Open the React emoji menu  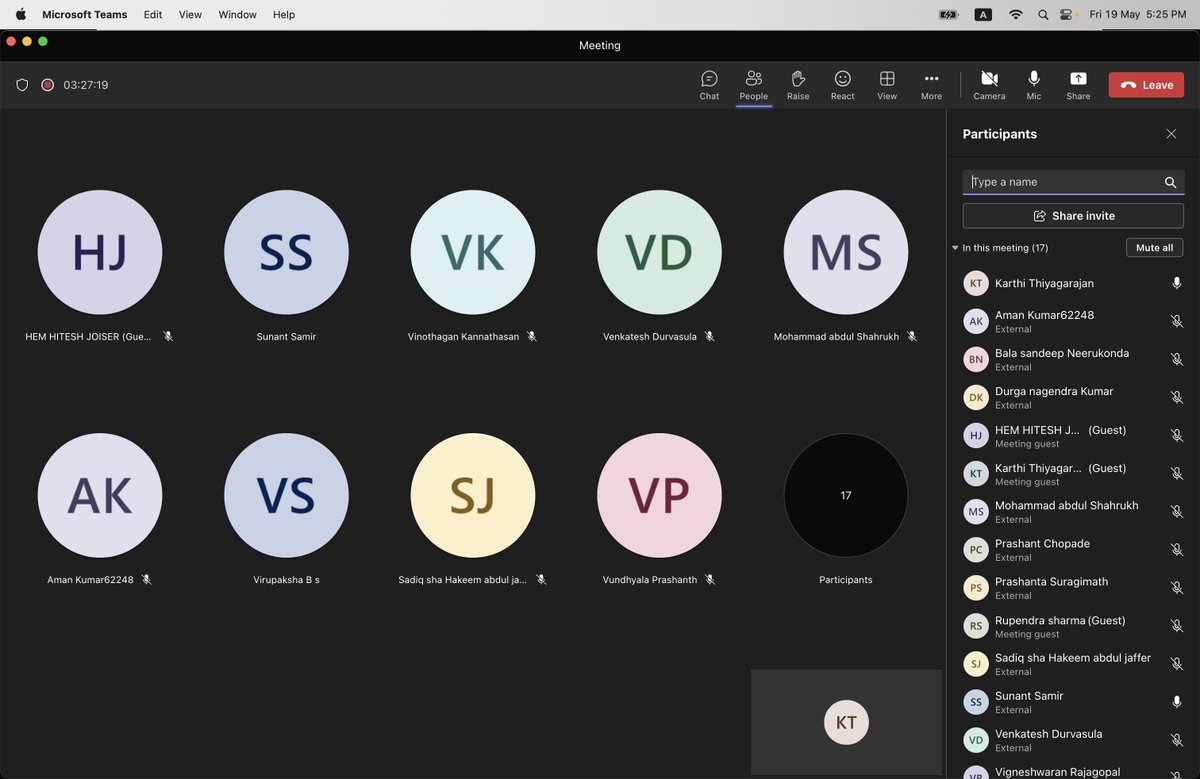click(x=843, y=85)
